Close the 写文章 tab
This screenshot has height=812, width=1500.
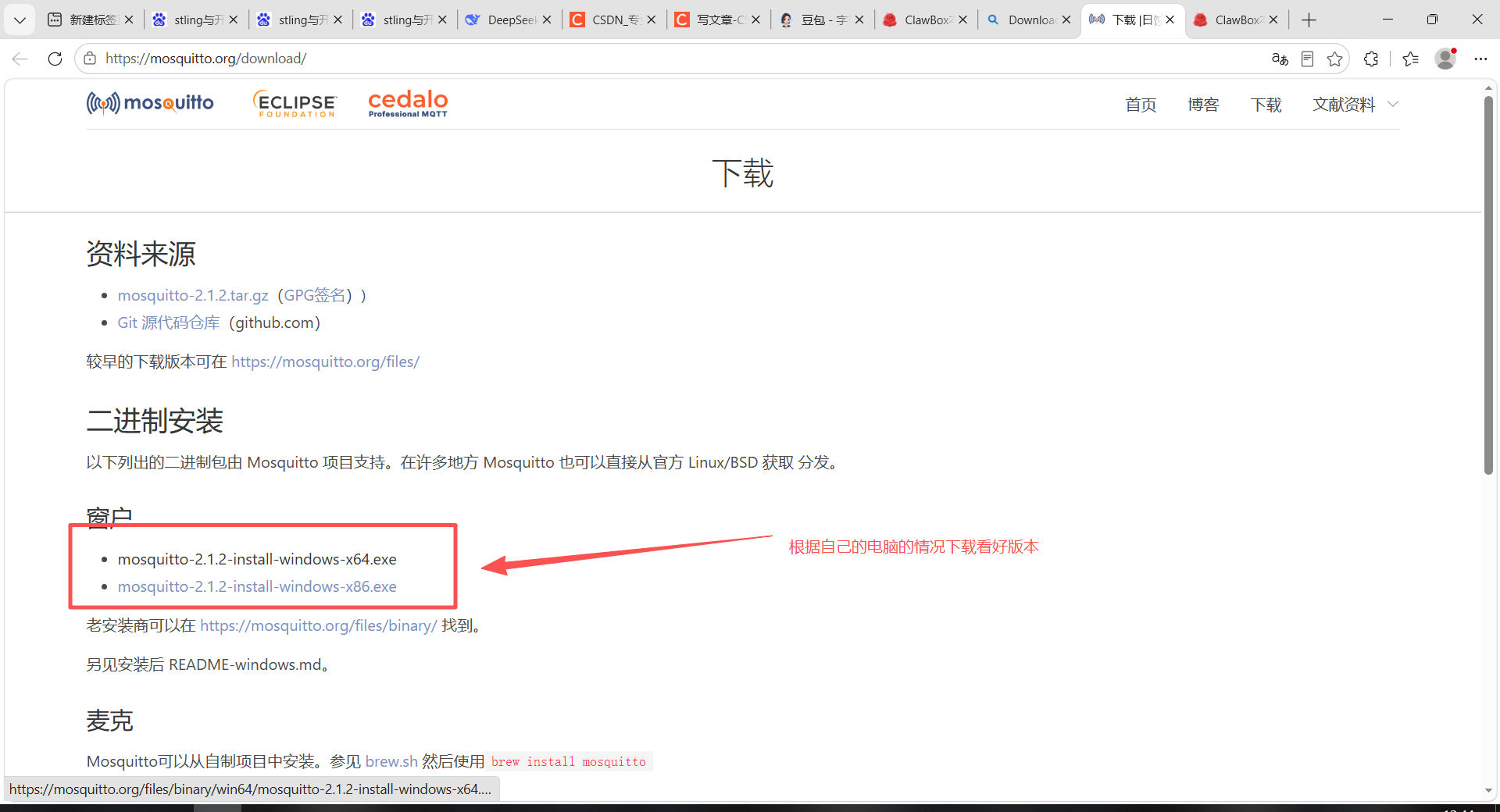755,20
